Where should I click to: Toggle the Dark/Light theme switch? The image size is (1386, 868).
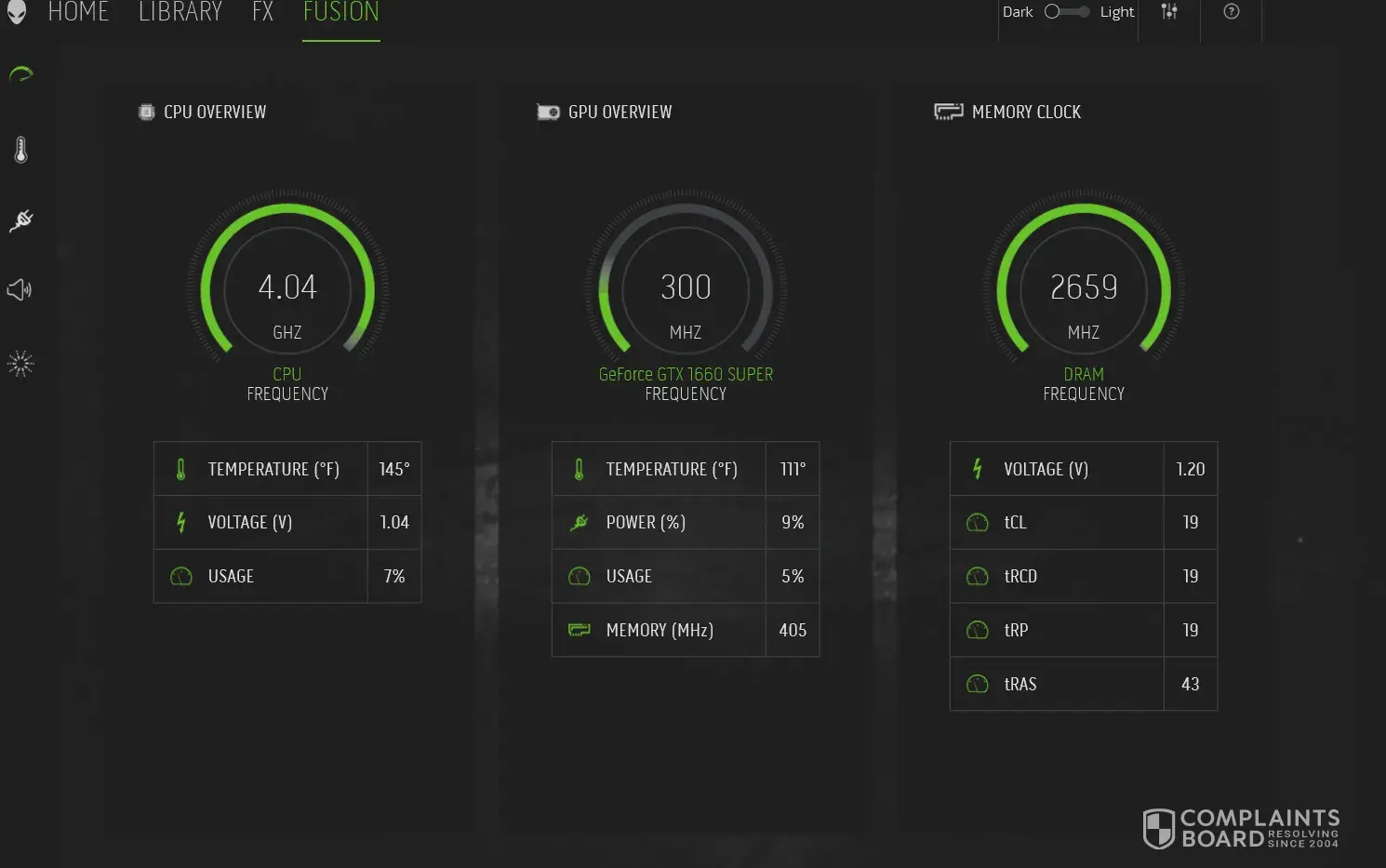pos(1066,12)
